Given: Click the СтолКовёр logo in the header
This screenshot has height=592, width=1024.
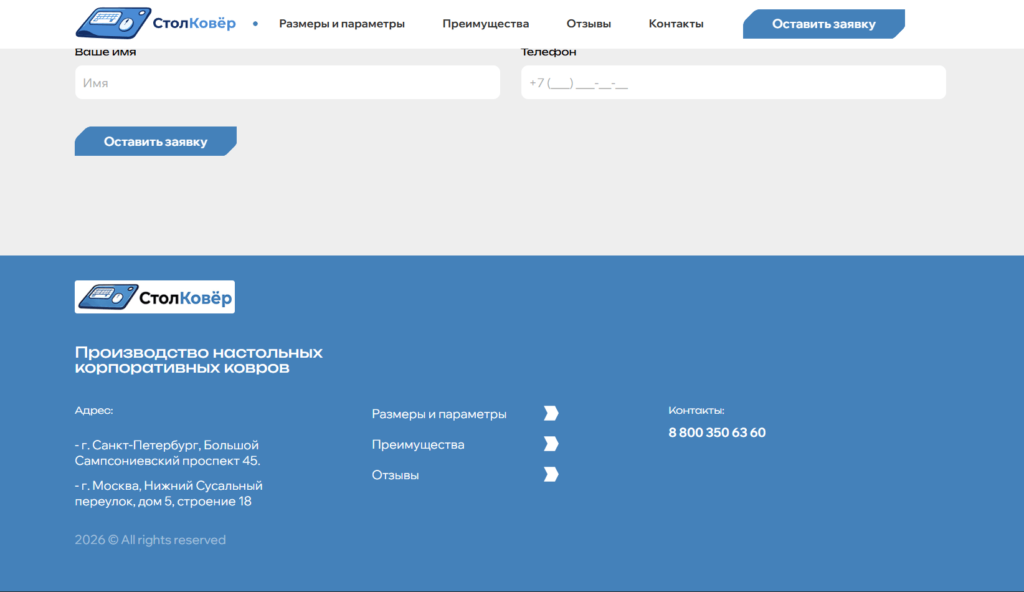Looking at the screenshot, I should pyautogui.click(x=155, y=24).
